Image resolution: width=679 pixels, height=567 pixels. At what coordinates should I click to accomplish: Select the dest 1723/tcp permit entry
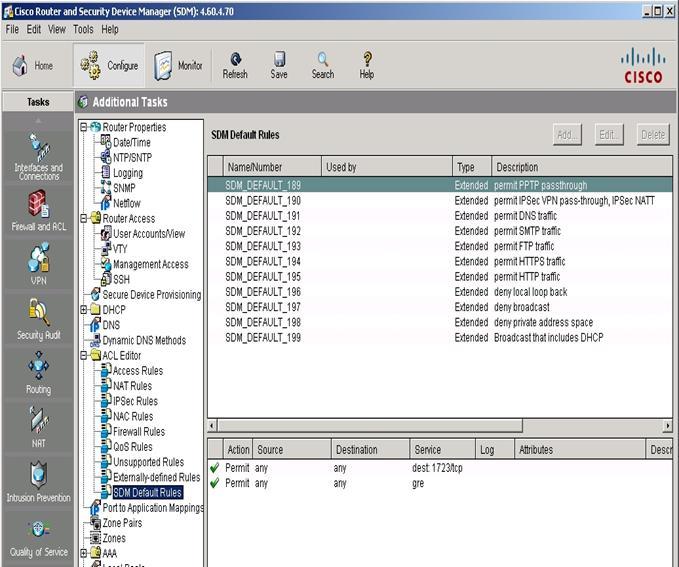click(440, 468)
